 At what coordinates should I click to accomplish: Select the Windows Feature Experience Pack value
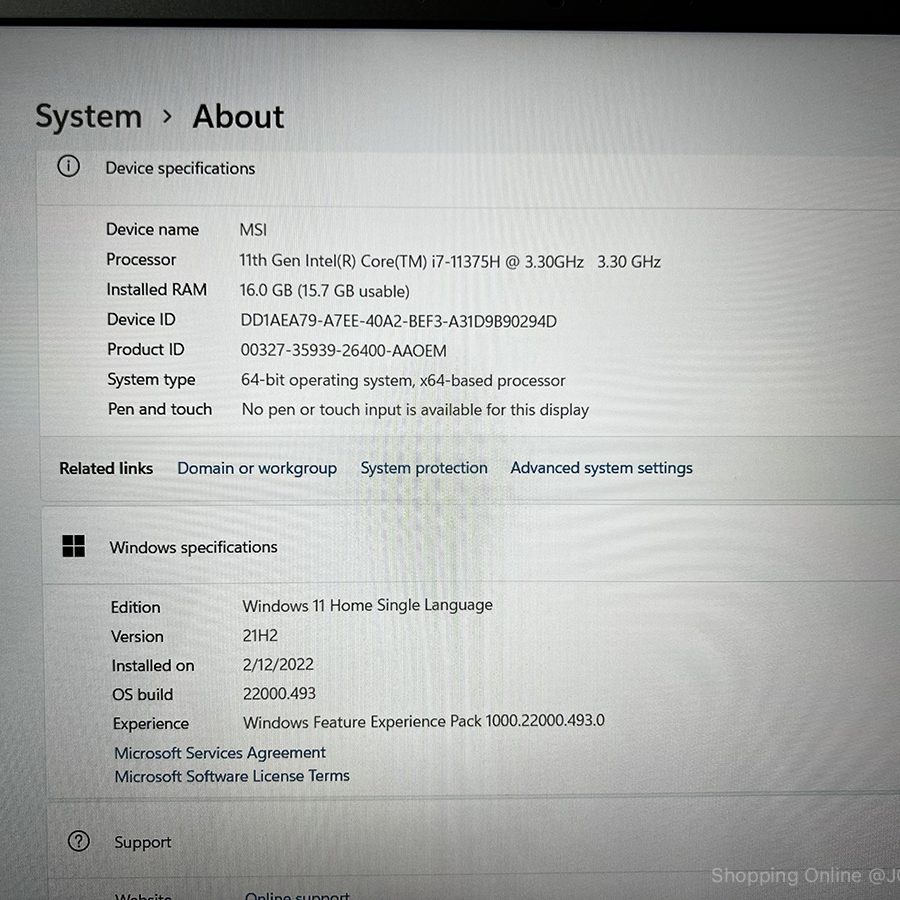coord(424,721)
